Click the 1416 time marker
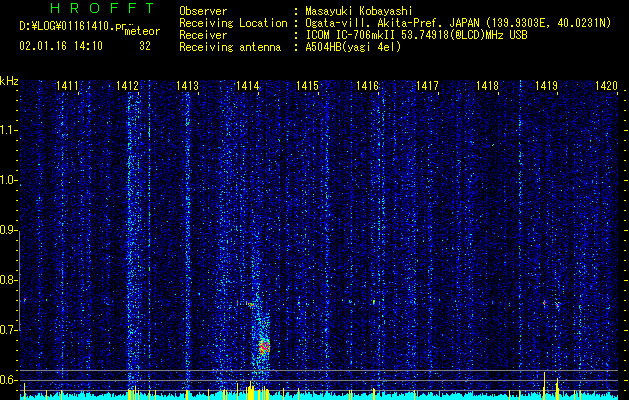629x400 pixels. pos(367,86)
